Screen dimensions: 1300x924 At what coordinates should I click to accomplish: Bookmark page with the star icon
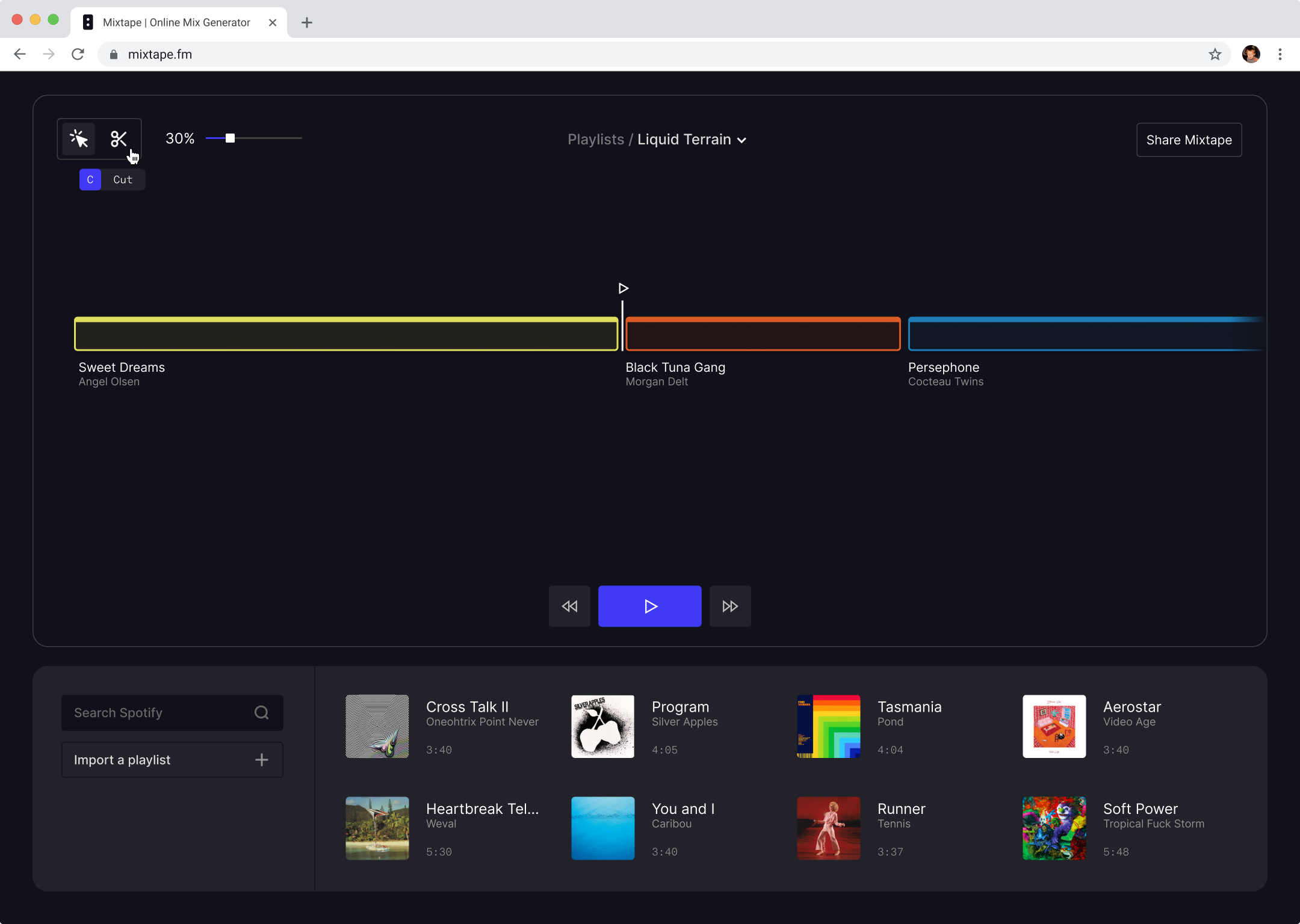coord(1215,54)
